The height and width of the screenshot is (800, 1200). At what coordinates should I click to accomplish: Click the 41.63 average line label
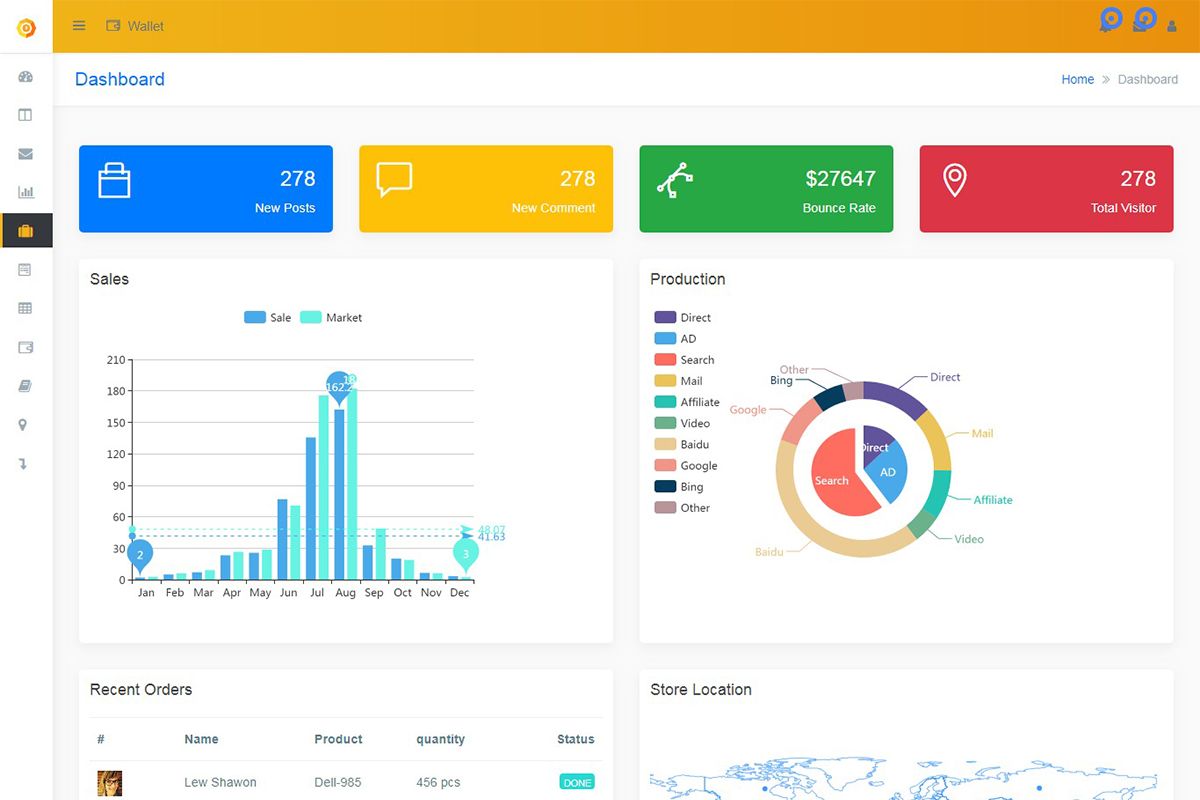coord(491,537)
